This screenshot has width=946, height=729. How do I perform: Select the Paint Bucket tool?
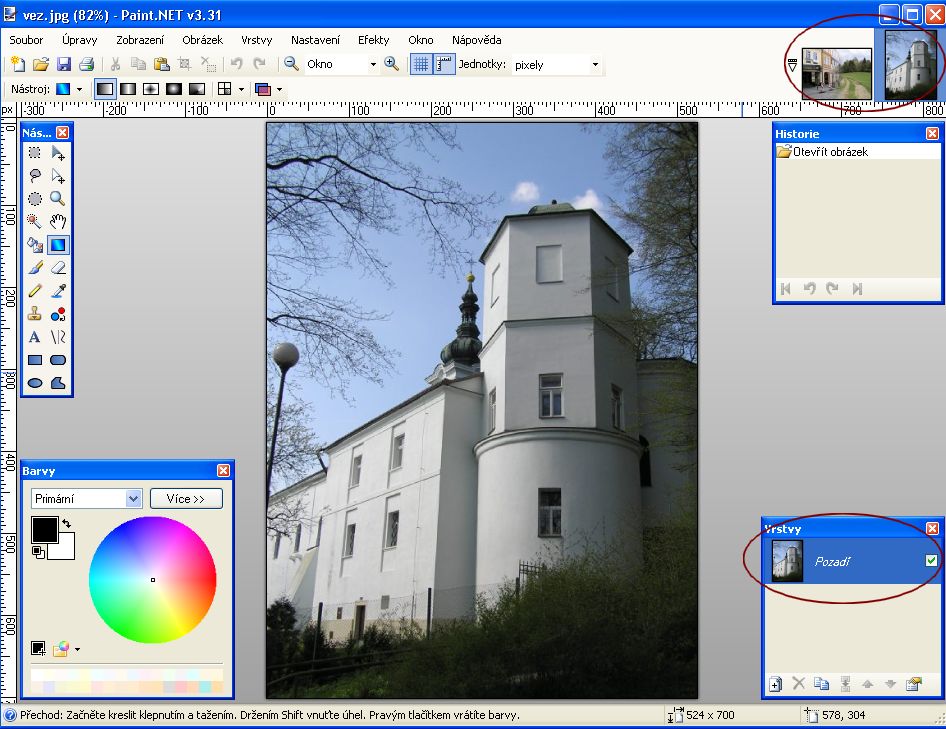34,244
